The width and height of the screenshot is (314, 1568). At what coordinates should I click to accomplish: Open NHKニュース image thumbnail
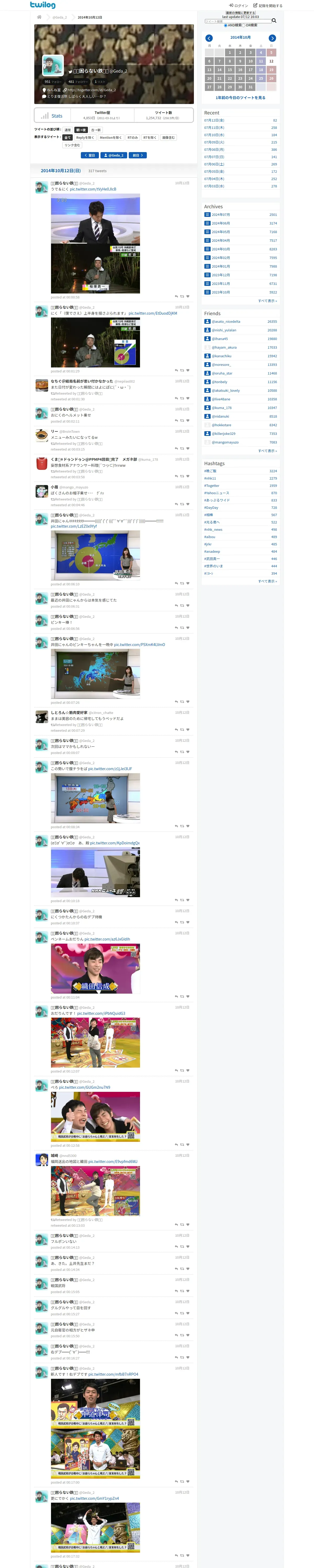click(x=95, y=872)
